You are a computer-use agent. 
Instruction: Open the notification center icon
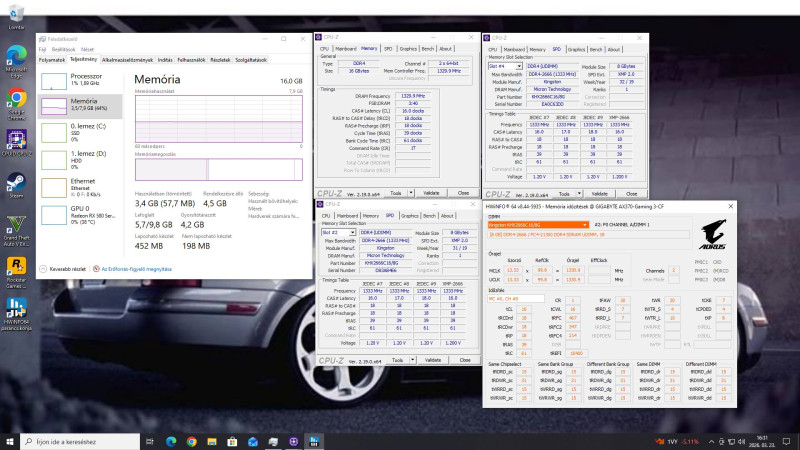[787, 441]
